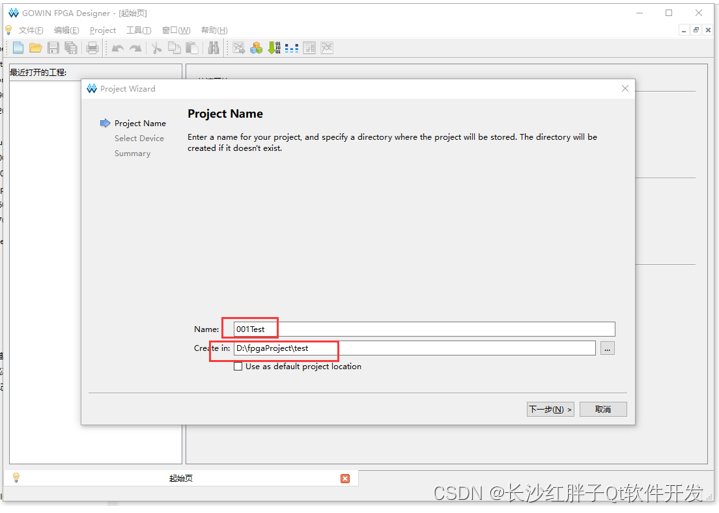Open the 文件(F) menu

[x=31, y=30]
